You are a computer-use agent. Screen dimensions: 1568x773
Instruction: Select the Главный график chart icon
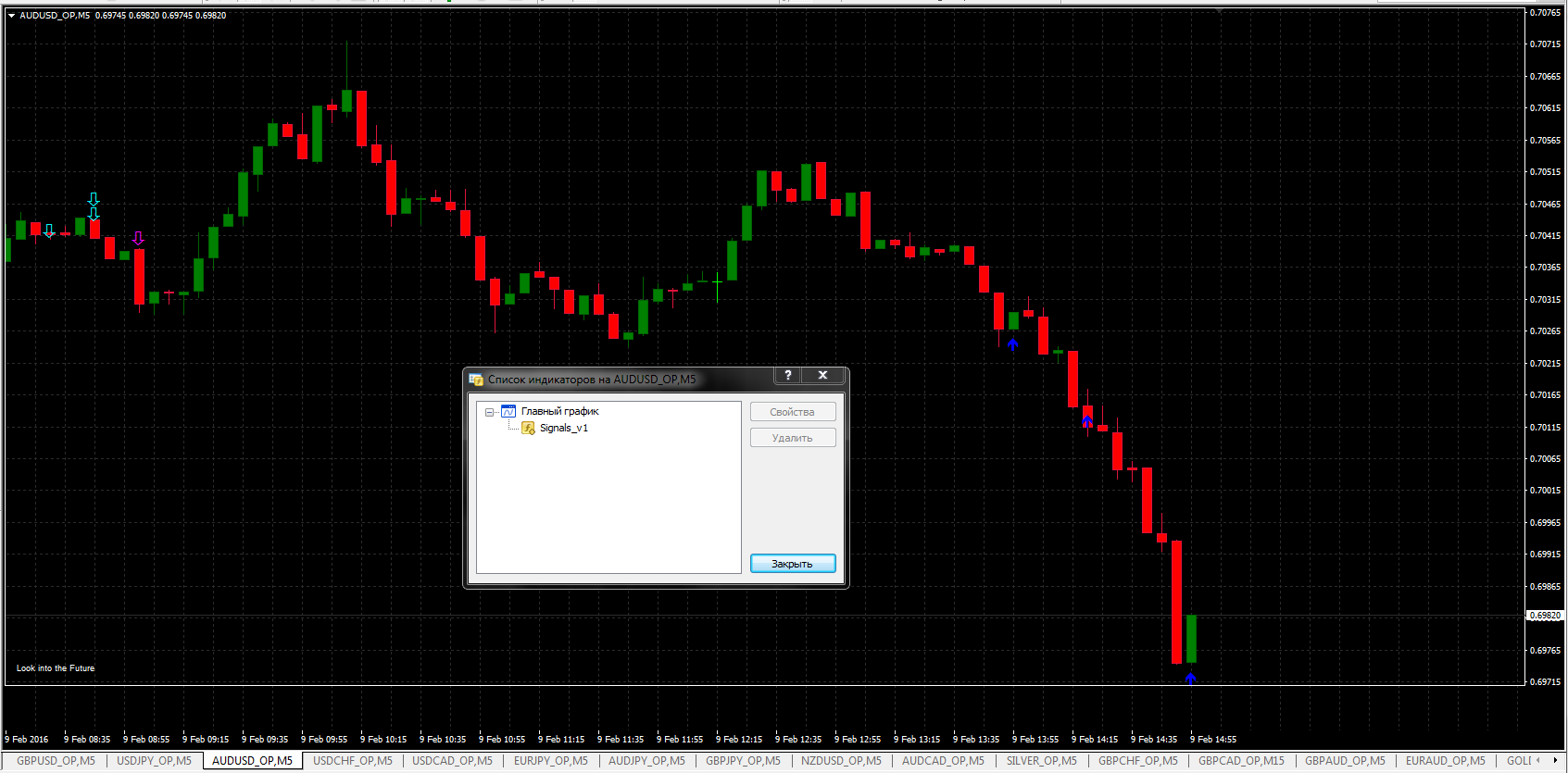(x=508, y=411)
